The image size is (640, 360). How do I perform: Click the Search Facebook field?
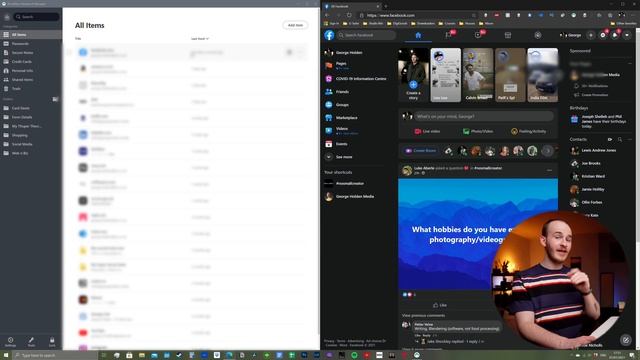367,35
